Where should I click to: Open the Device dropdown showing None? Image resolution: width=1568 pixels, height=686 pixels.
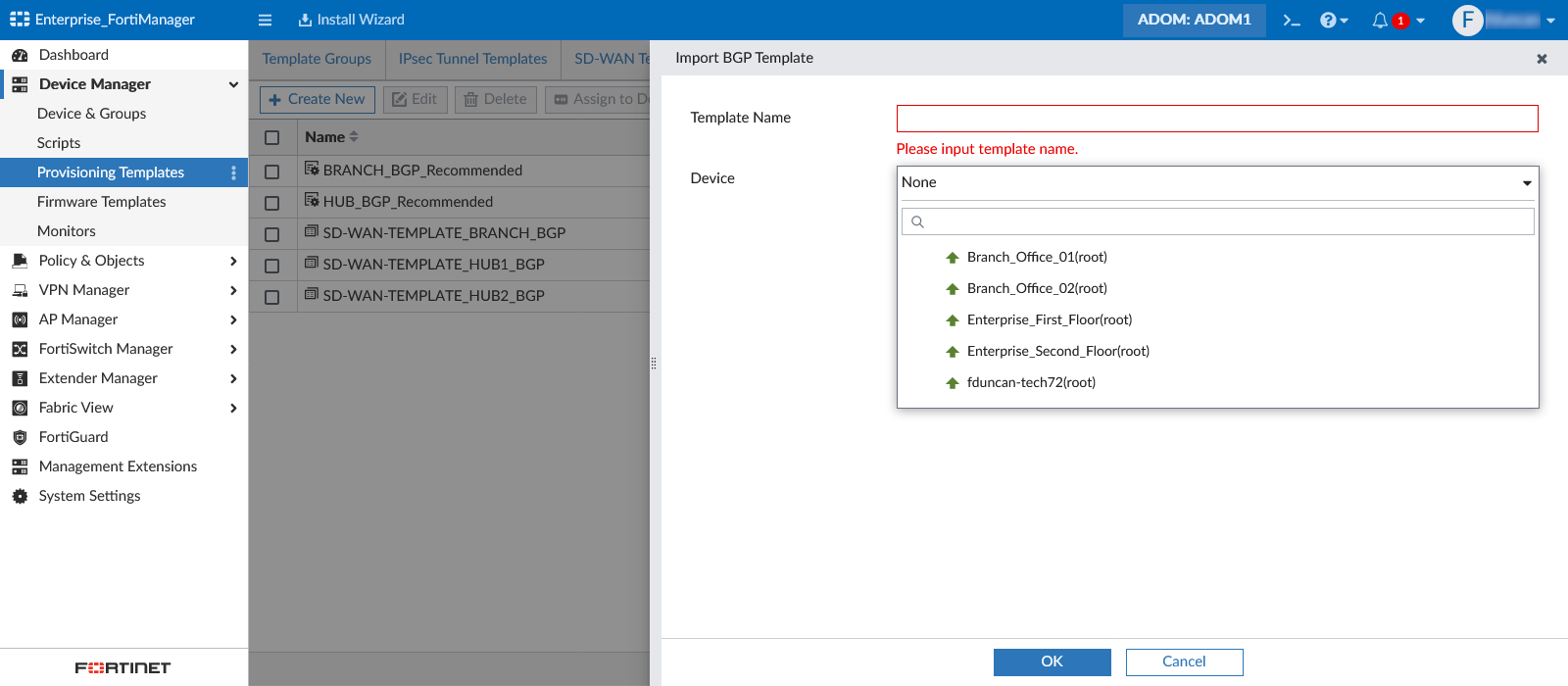pos(1217,182)
